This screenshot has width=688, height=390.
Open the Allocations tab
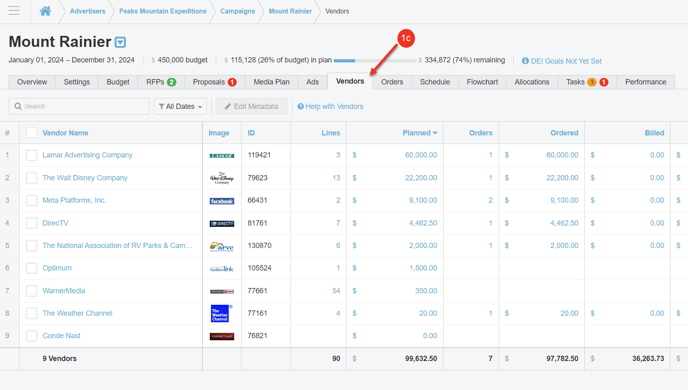(532, 82)
